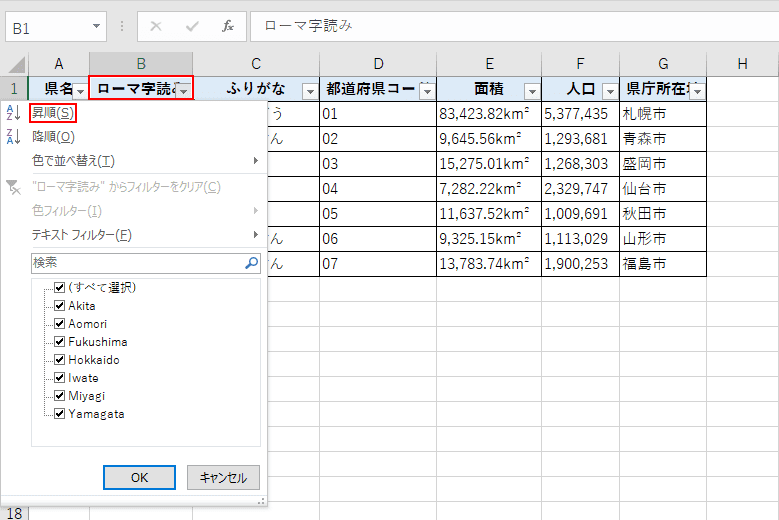Viewport: 779px width, 520px height.
Task: Select column A header
Action: tap(59, 64)
